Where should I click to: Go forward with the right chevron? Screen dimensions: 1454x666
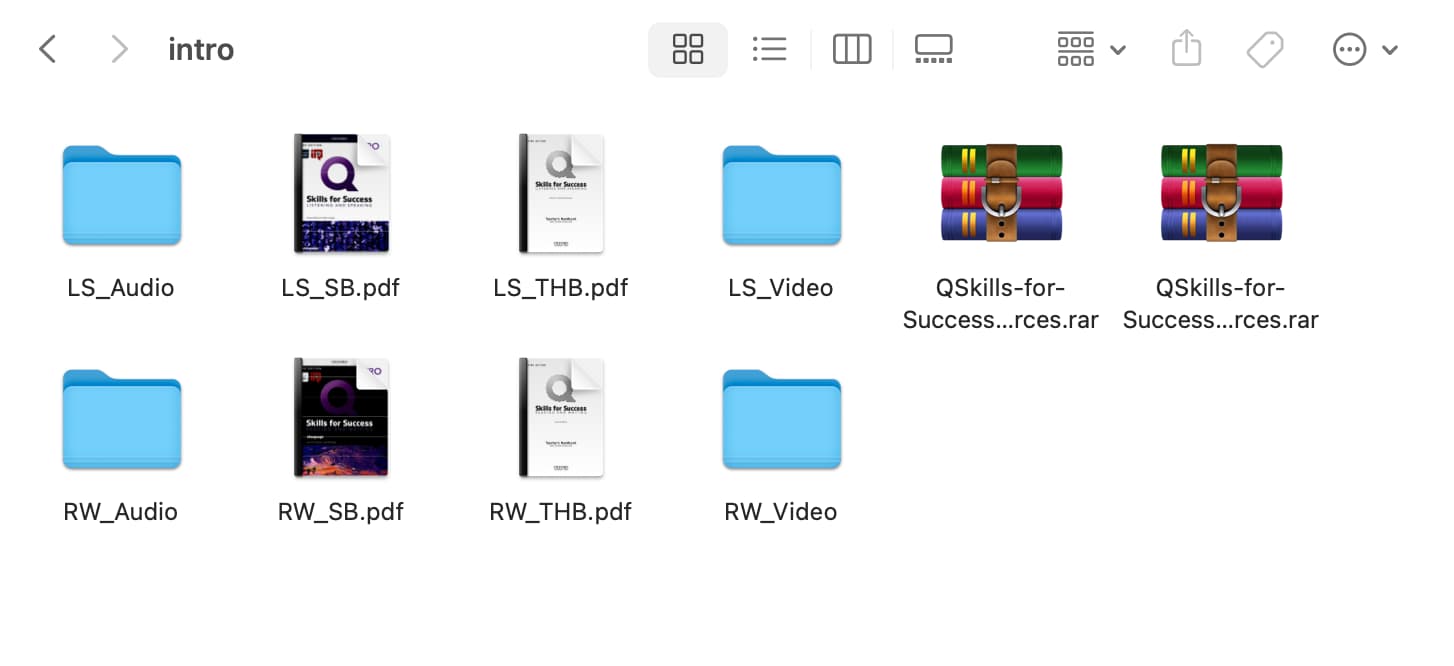pyautogui.click(x=119, y=49)
